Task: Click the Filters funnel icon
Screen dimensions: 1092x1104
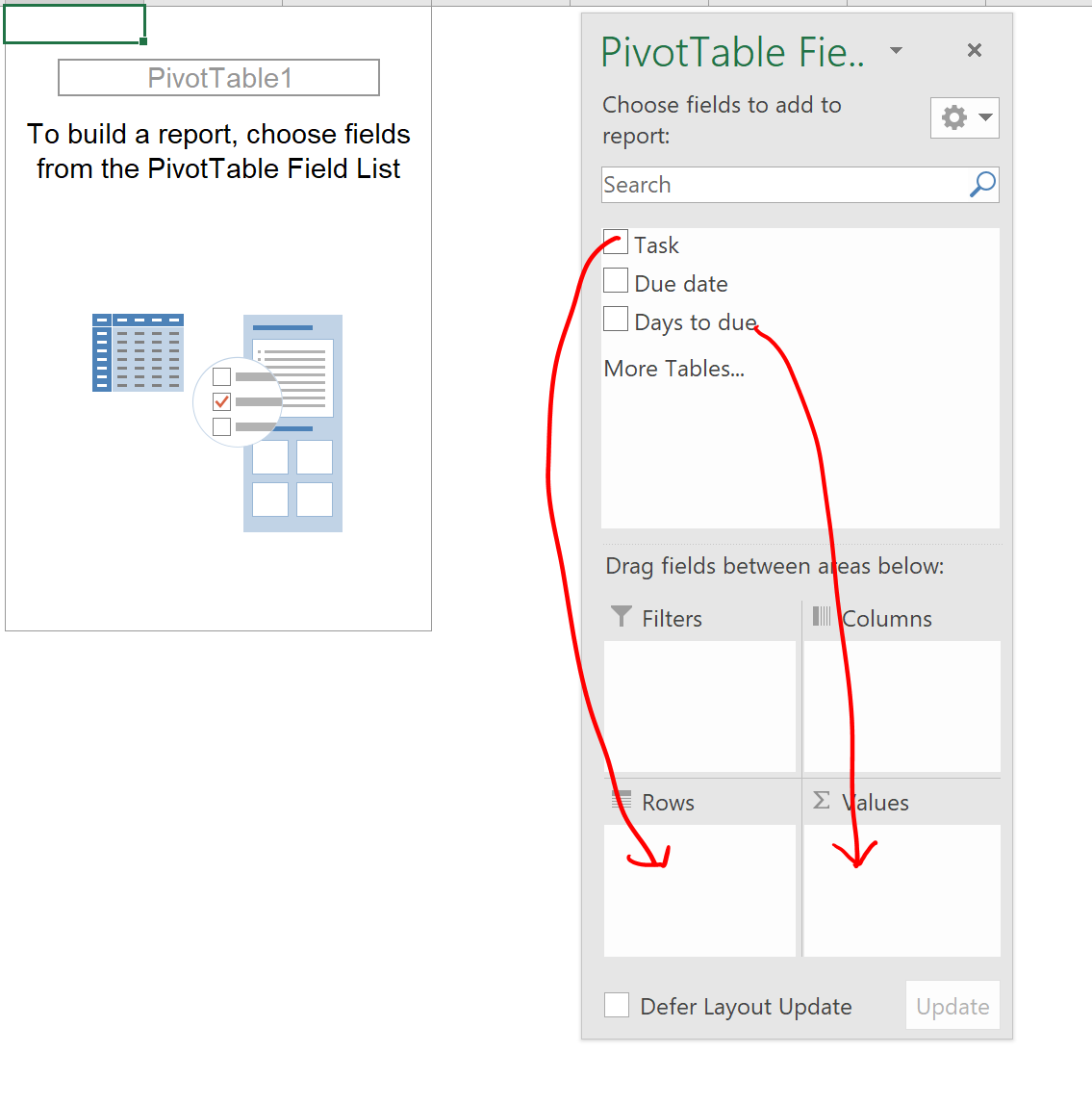Action: [x=622, y=617]
